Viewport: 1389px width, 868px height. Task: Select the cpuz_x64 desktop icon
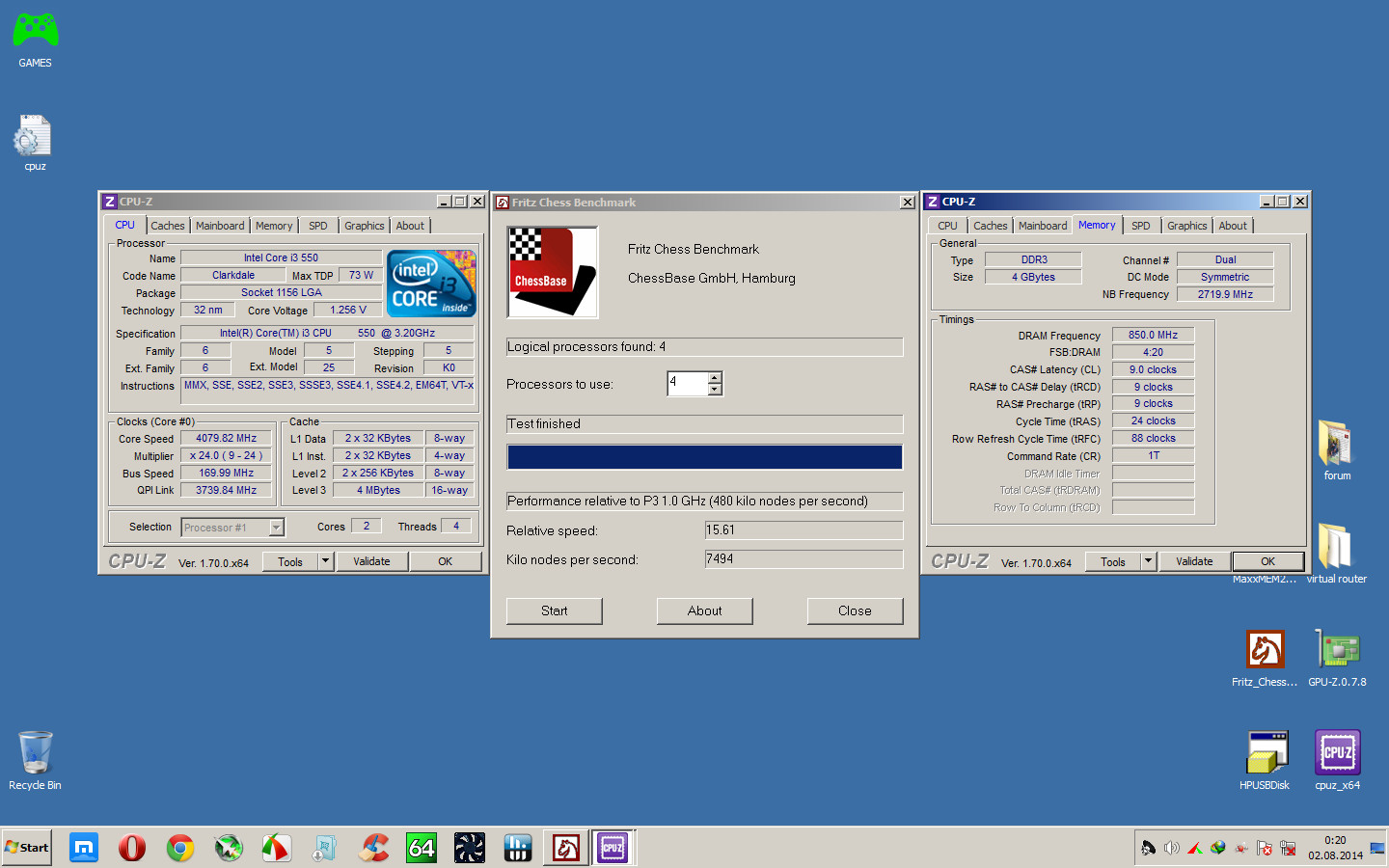(x=1337, y=754)
